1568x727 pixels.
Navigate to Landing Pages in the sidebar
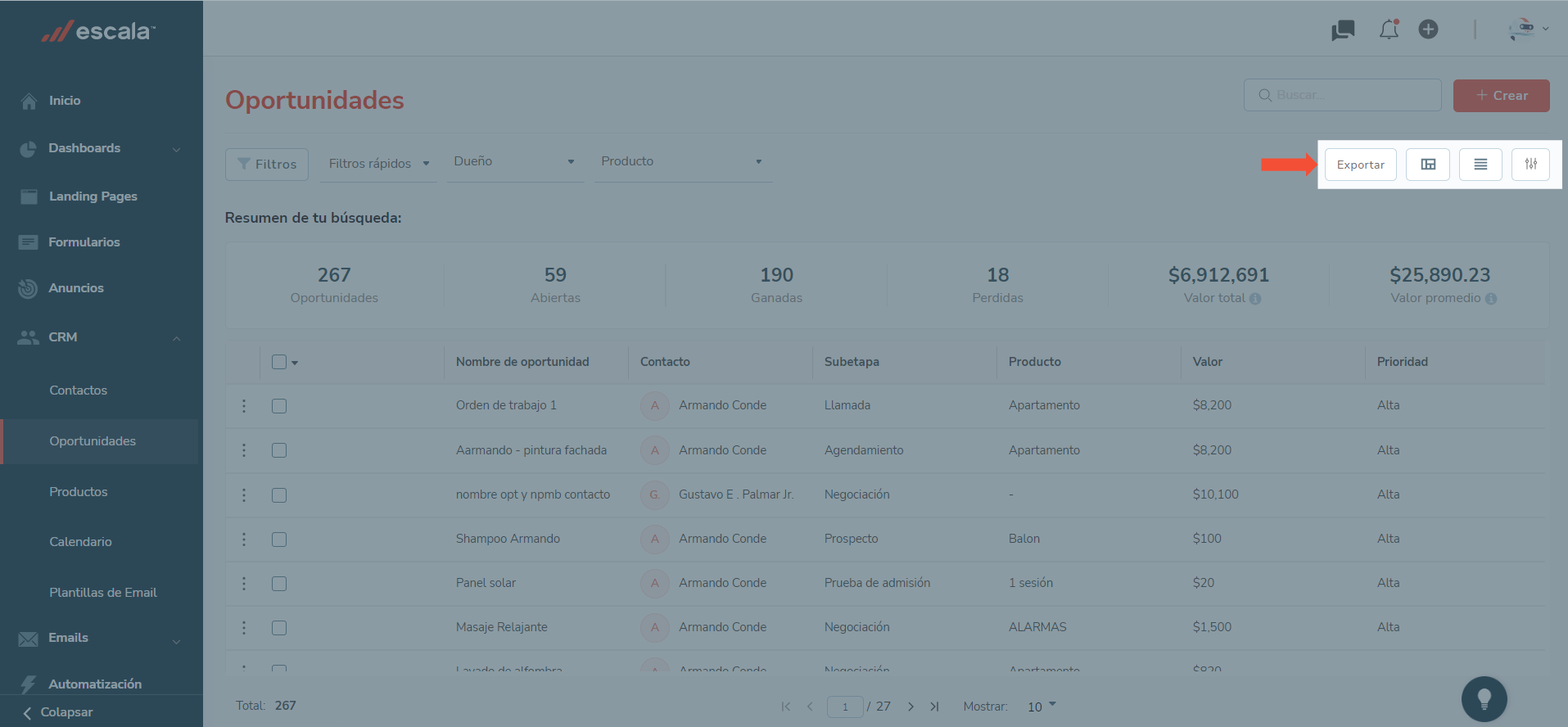point(93,196)
